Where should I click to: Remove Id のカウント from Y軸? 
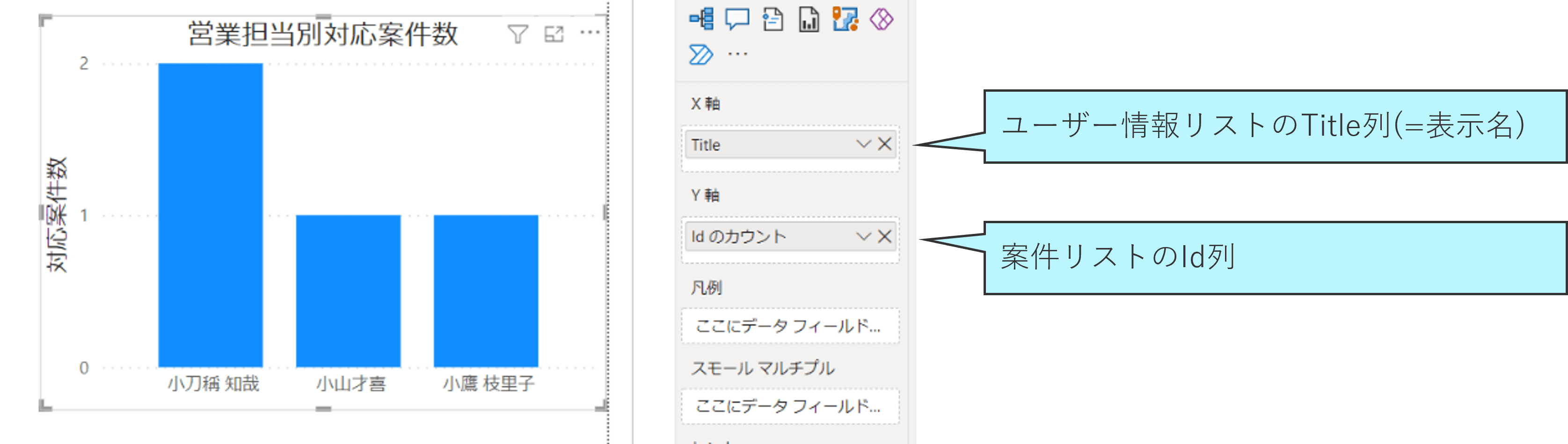click(884, 237)
